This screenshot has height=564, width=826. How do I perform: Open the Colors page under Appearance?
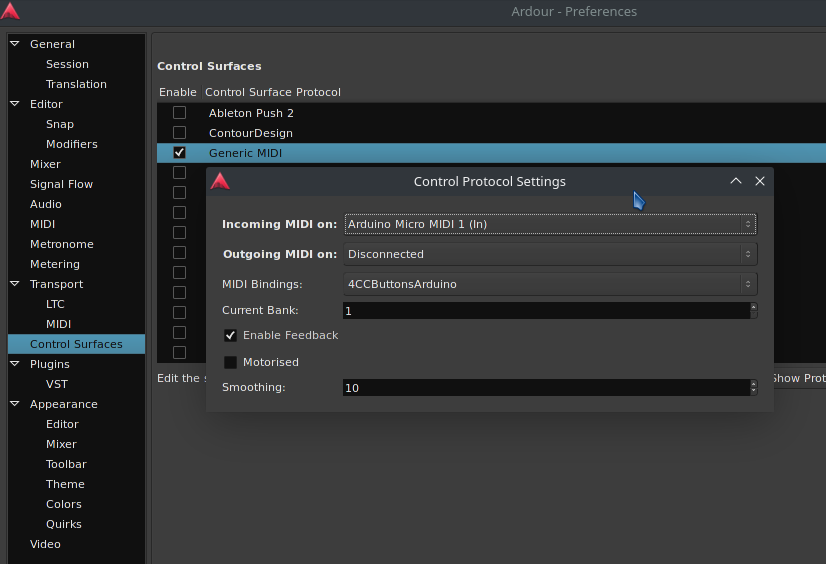point(63,504)
